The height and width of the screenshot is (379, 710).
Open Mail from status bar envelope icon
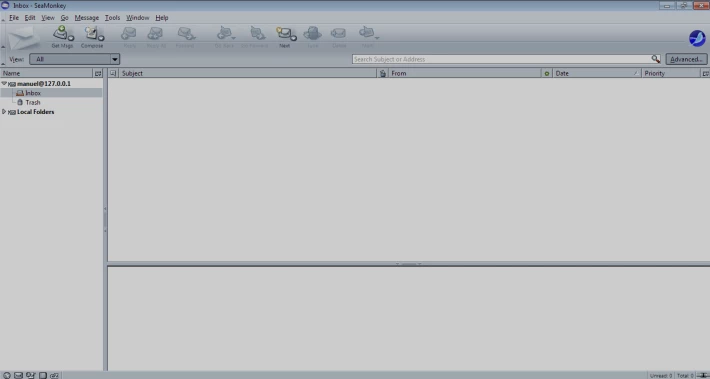click(19, 375)
